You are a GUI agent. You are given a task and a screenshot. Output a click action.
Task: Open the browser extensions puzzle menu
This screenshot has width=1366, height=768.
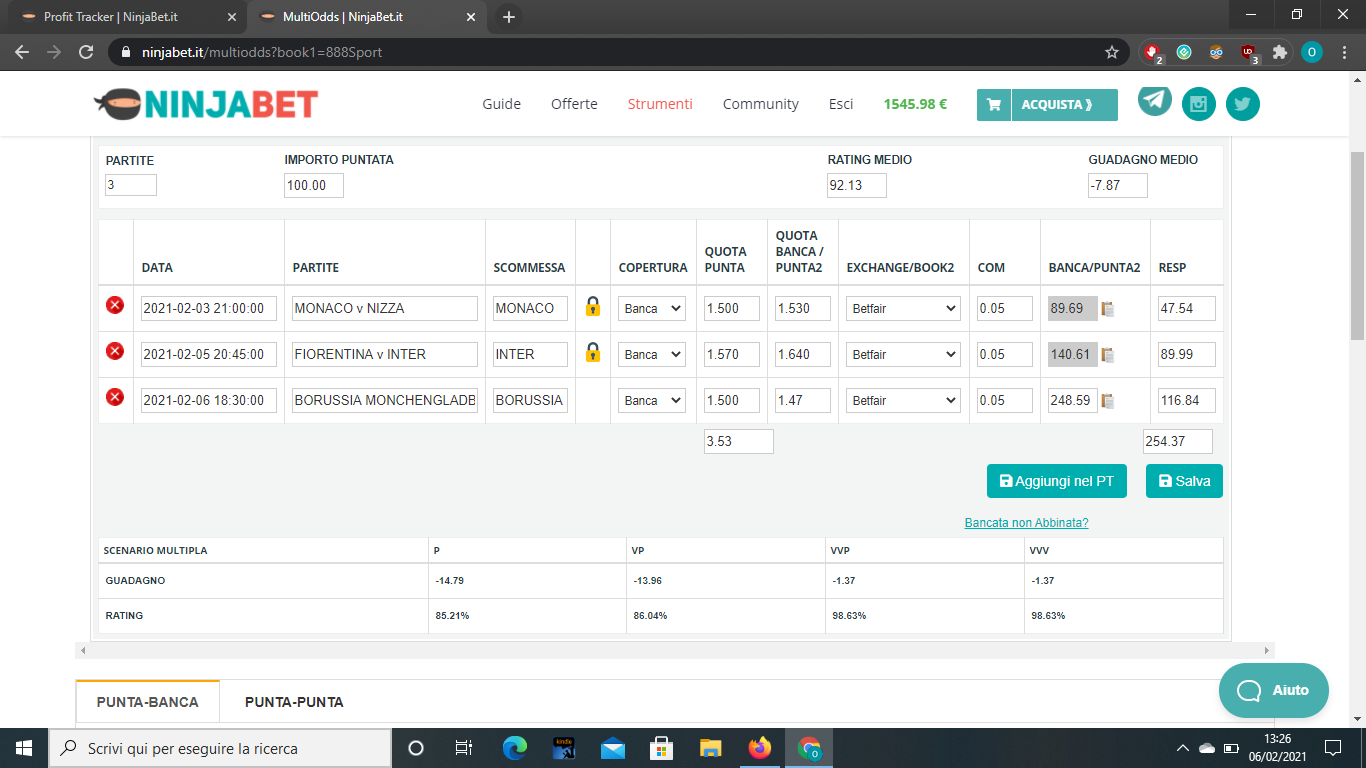coord(1279,52)
